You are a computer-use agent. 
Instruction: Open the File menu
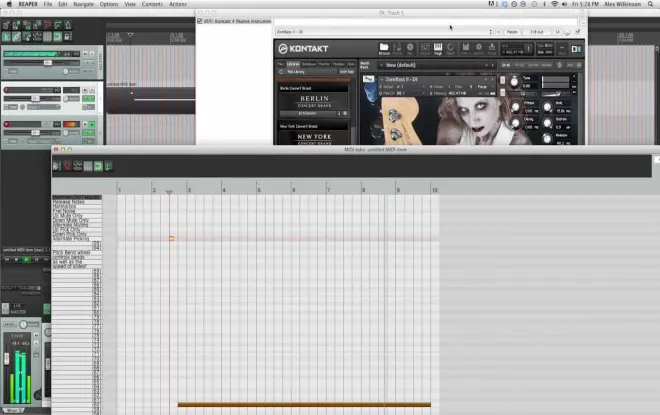coord(48,4)
